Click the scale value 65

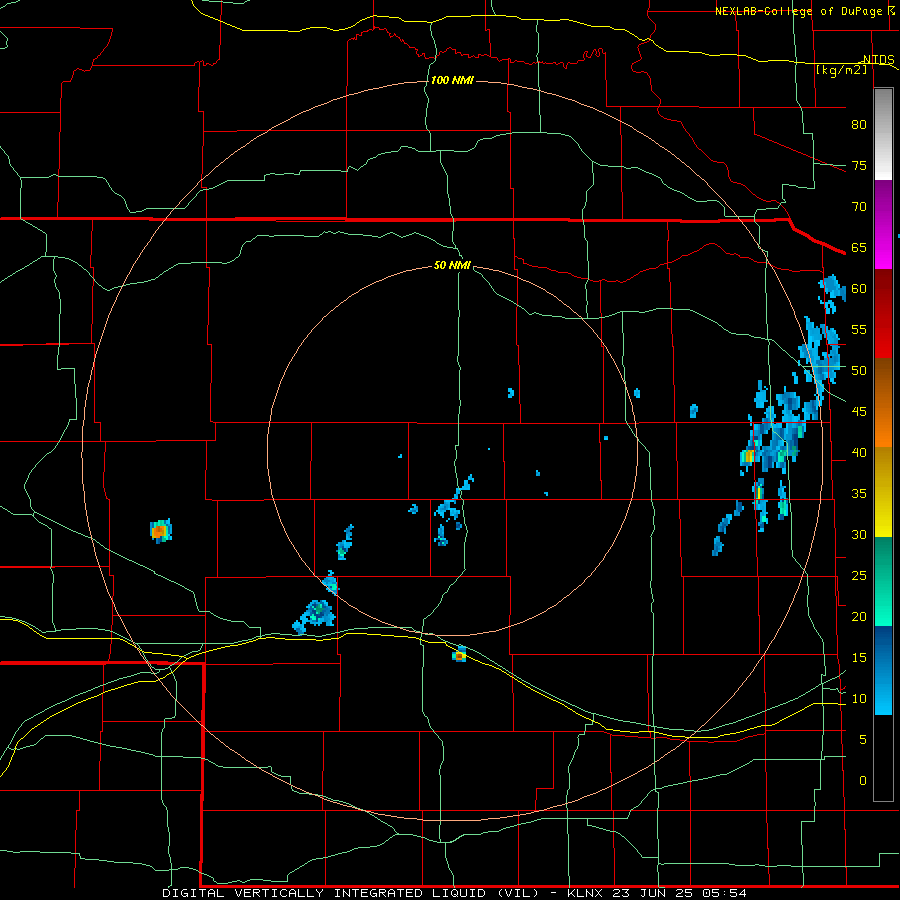[x=859, y=247]
